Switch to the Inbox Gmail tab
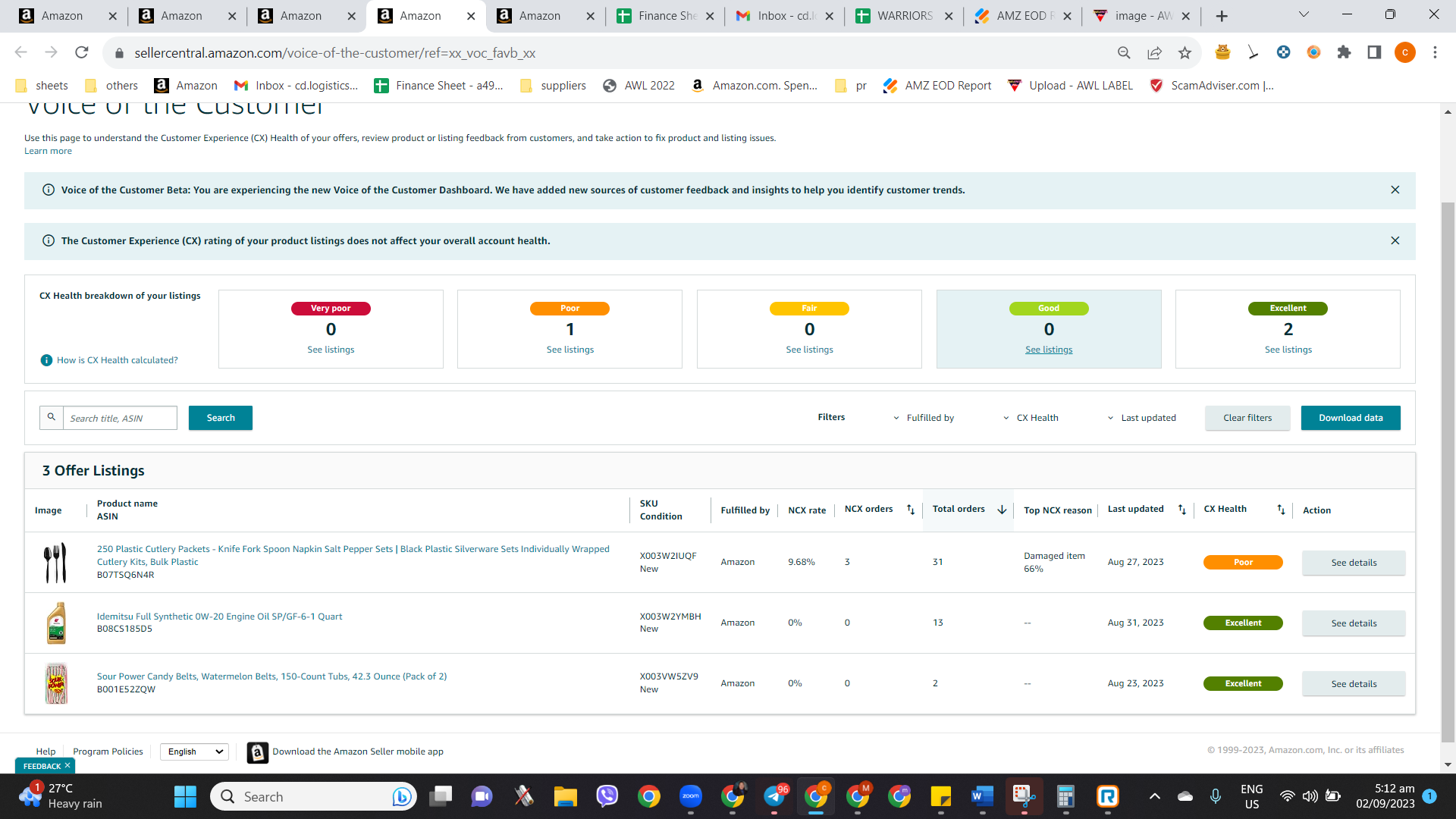Screen dimensions: 1456x819 click(784, 16)
